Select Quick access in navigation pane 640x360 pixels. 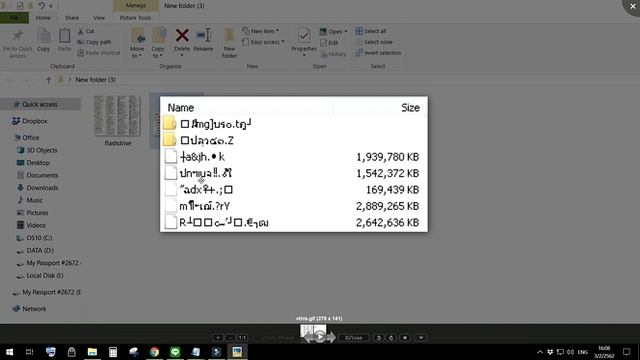pos(40,104)
